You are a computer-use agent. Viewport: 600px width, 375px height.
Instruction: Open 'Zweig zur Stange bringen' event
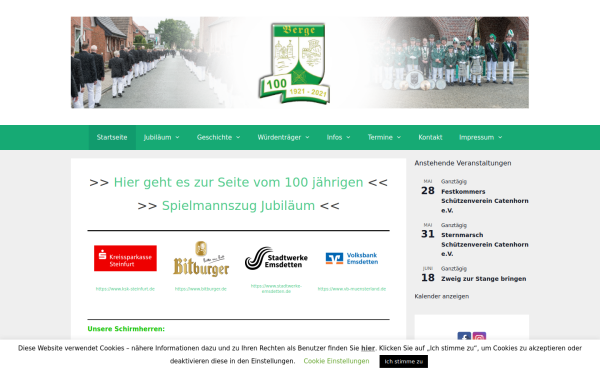[x=484, y=279]
